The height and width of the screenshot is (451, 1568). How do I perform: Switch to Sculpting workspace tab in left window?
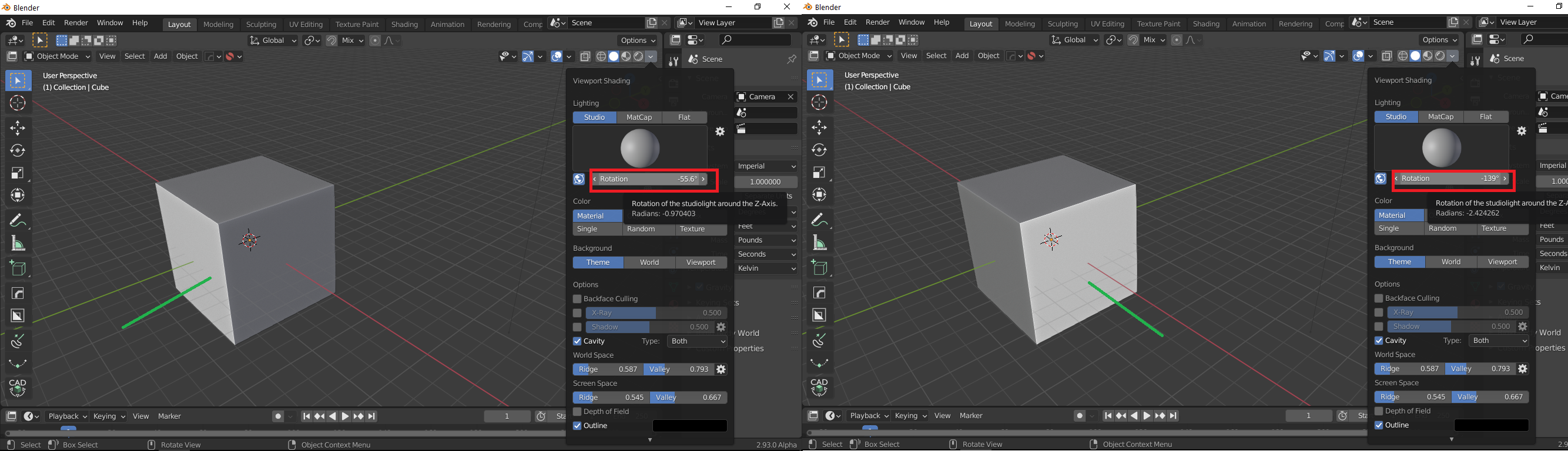[261, 24]
